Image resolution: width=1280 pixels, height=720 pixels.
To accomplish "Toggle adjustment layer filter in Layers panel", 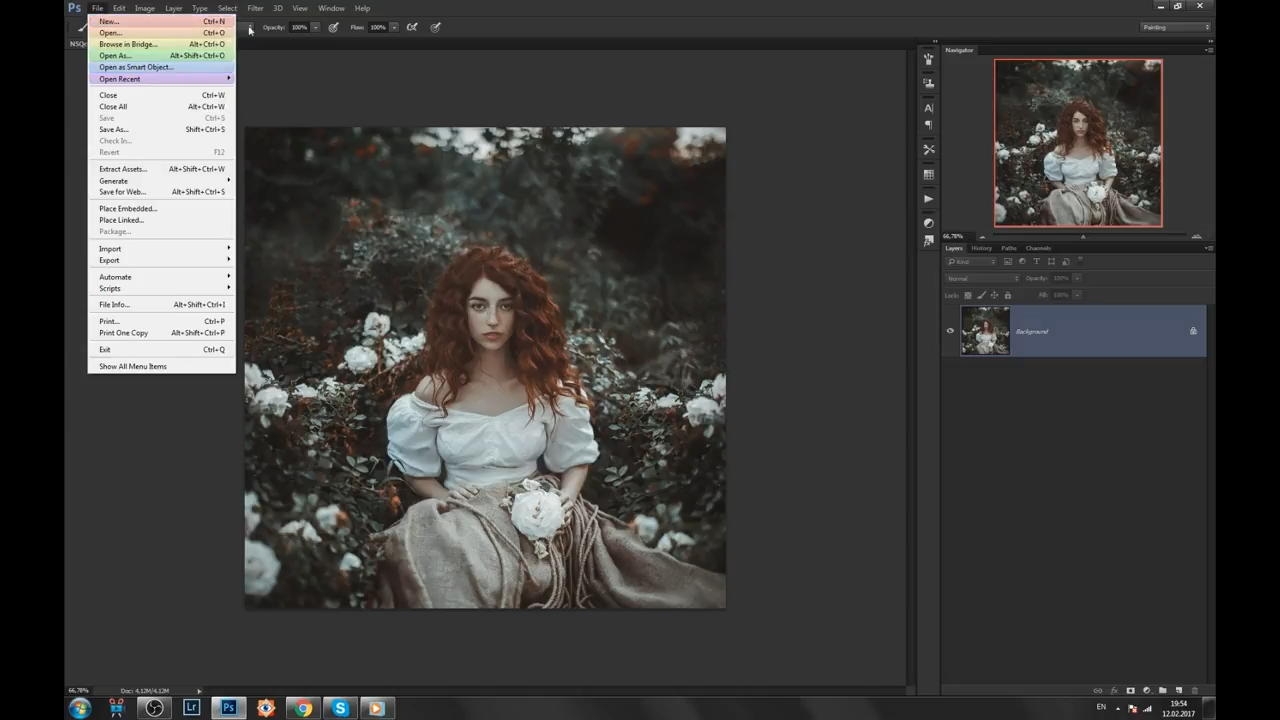I will [x=1021, y=262].
